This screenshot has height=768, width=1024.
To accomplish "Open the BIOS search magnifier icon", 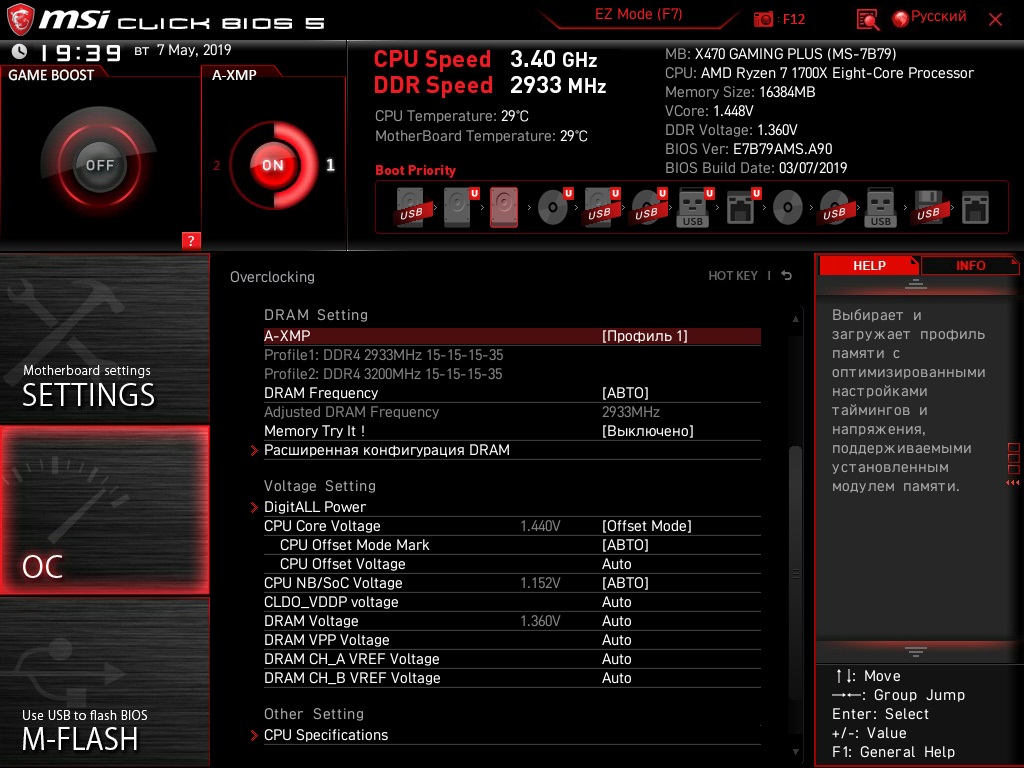I will click(x=867, y=20).
